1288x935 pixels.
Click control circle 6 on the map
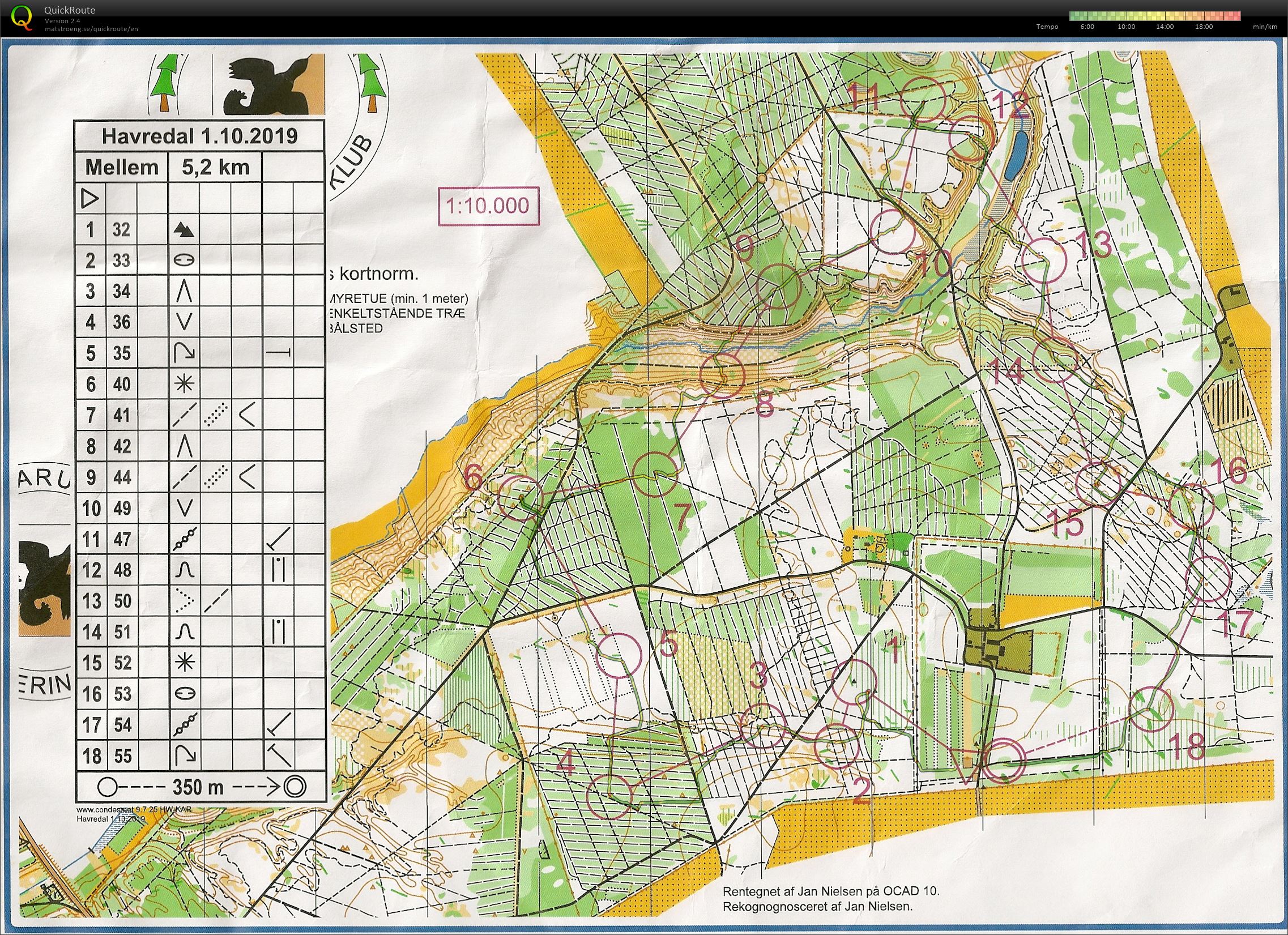tap(521, 498)
